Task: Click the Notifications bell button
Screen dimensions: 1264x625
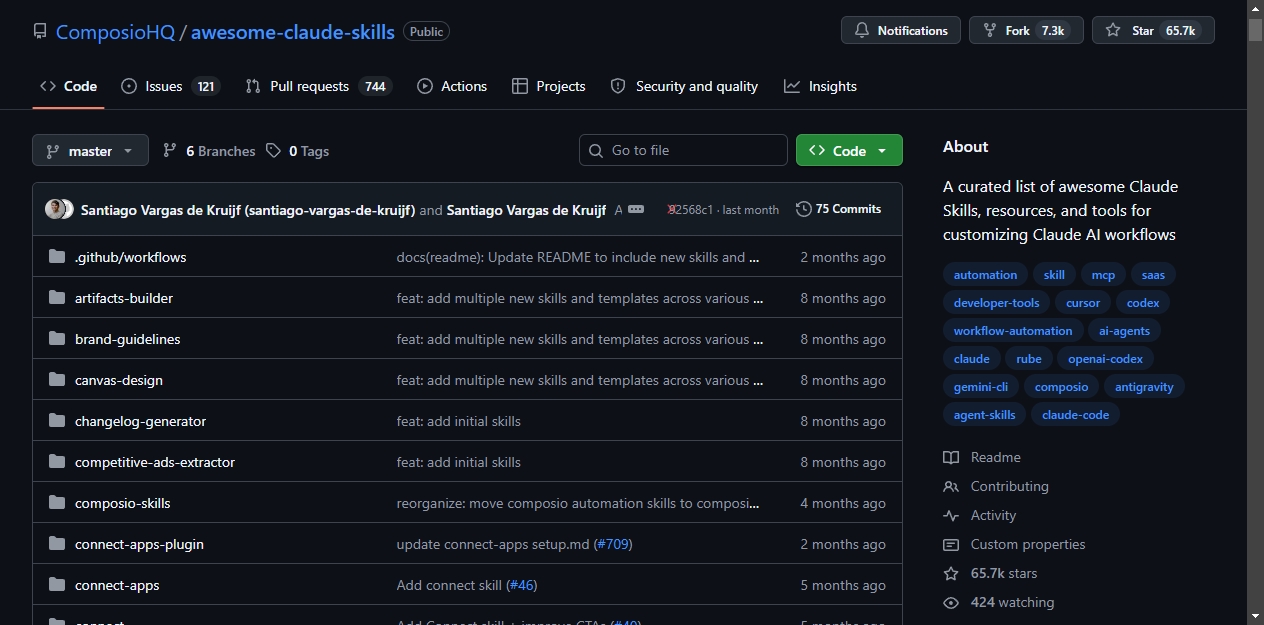Action: (901, 30)
